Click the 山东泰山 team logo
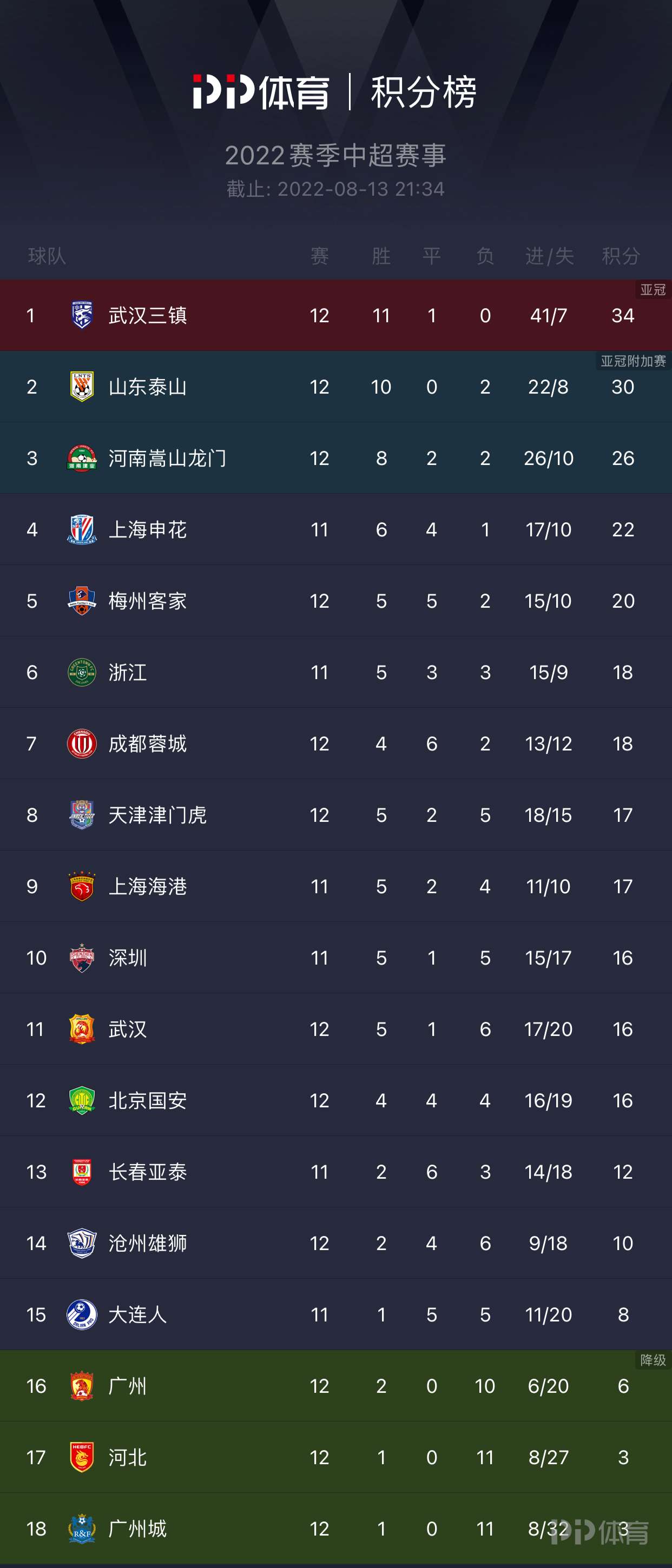The image size is (672, 1568). coord(82,387)
